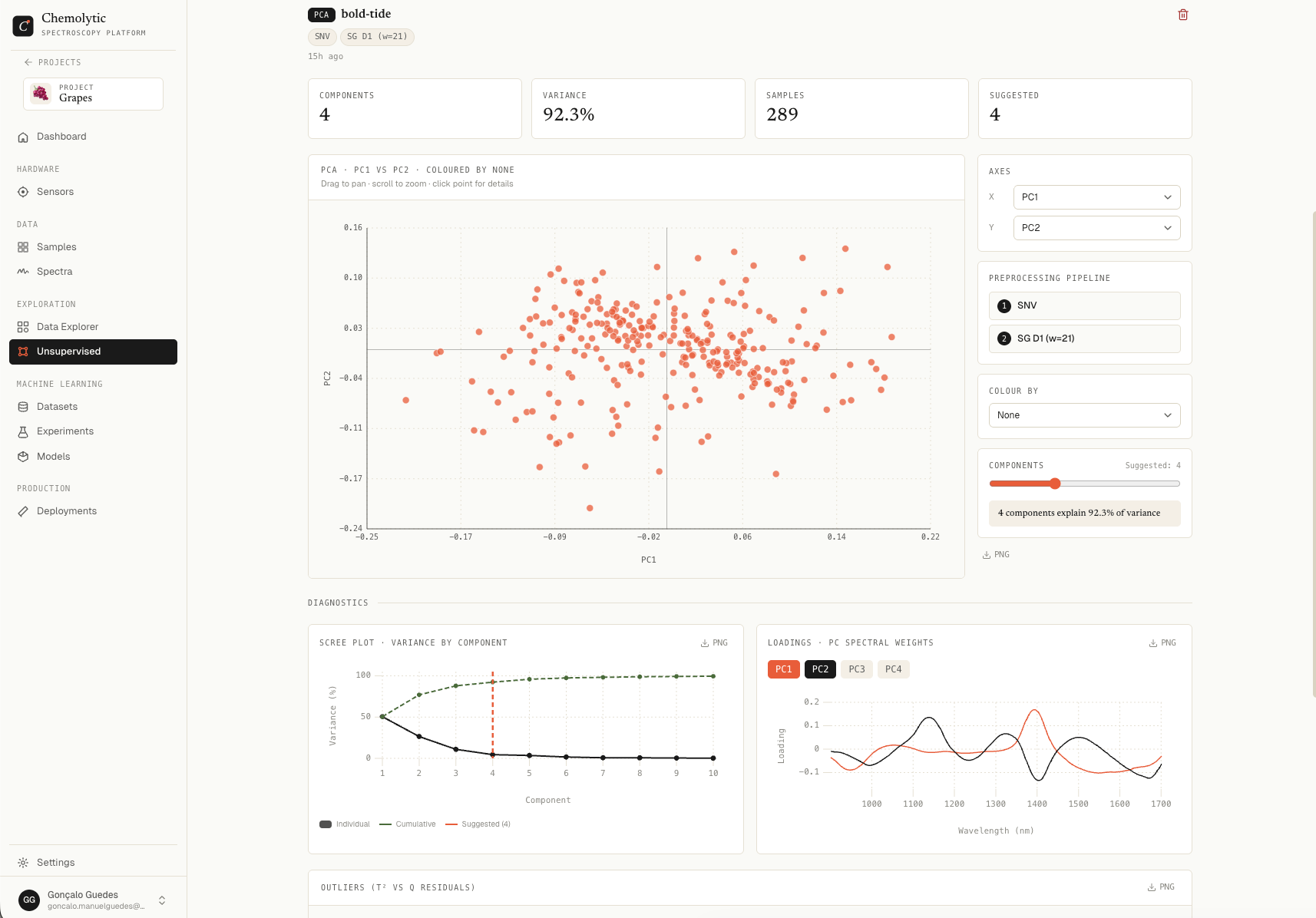Toggle PC4 loadings tab
Viewport: 1316px width, 918px height.
(893, 669)
